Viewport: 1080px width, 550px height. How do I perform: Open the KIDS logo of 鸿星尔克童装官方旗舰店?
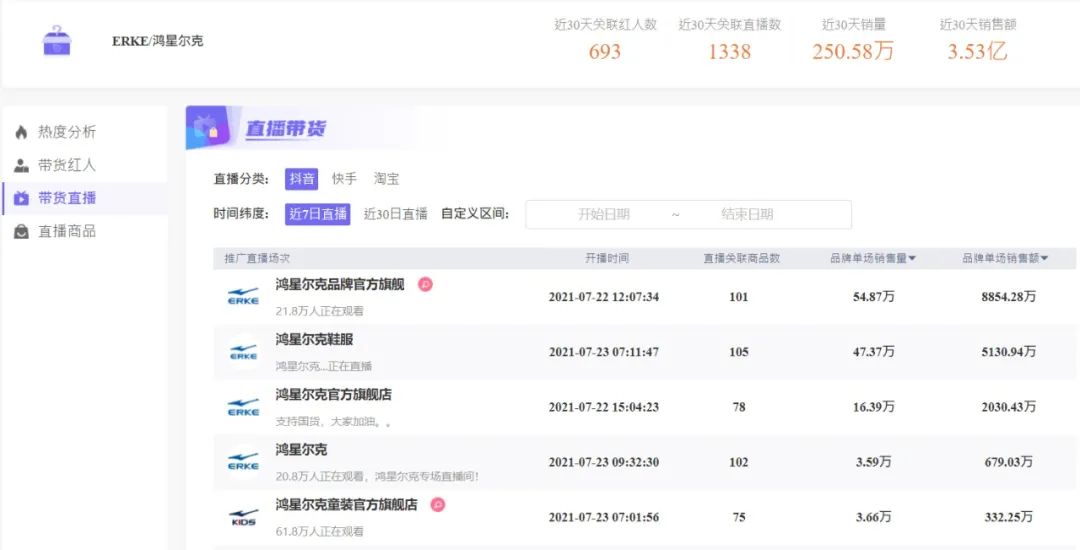243,517
